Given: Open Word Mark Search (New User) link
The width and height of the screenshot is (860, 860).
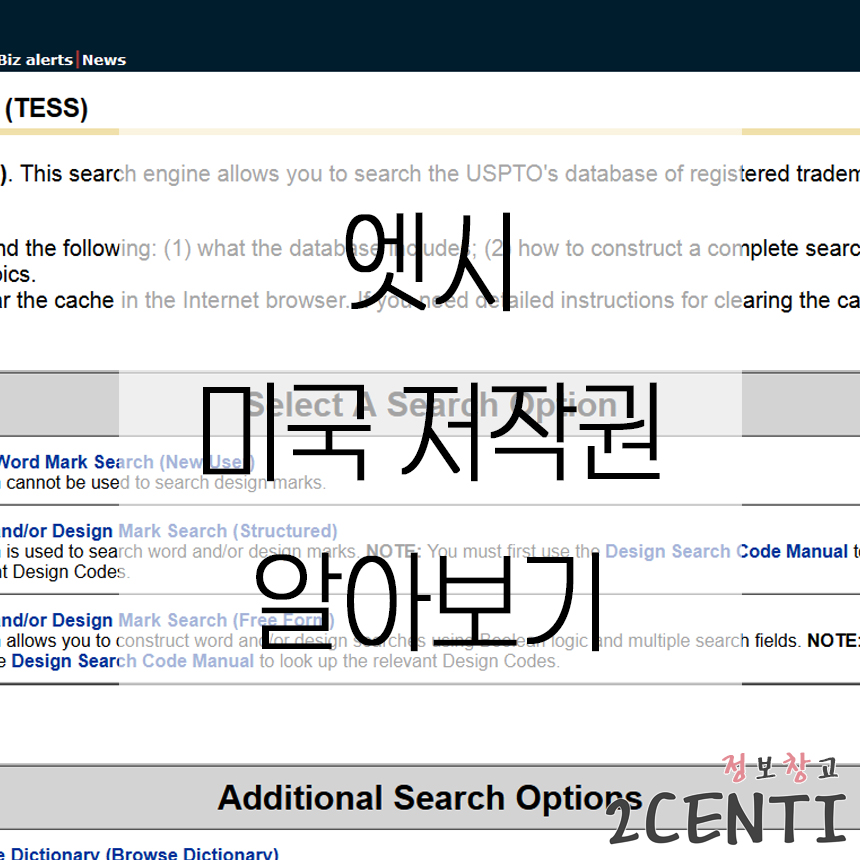Looking at the screenshot, I should [x=127, y=462].
